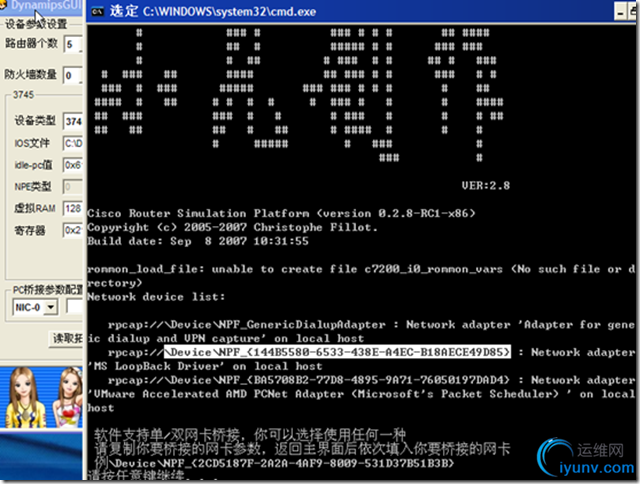Click the PC桥接参数配置 group label

pyautogui.click(x=48, y=290)
